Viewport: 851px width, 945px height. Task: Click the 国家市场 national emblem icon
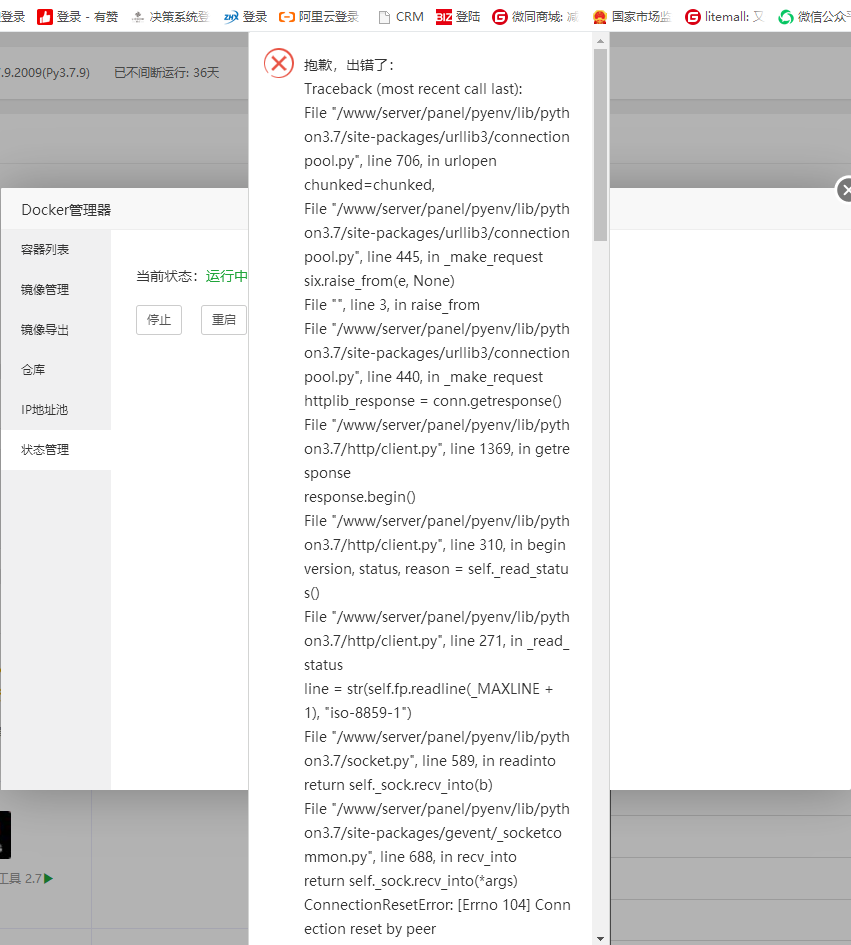coord(599,17)
